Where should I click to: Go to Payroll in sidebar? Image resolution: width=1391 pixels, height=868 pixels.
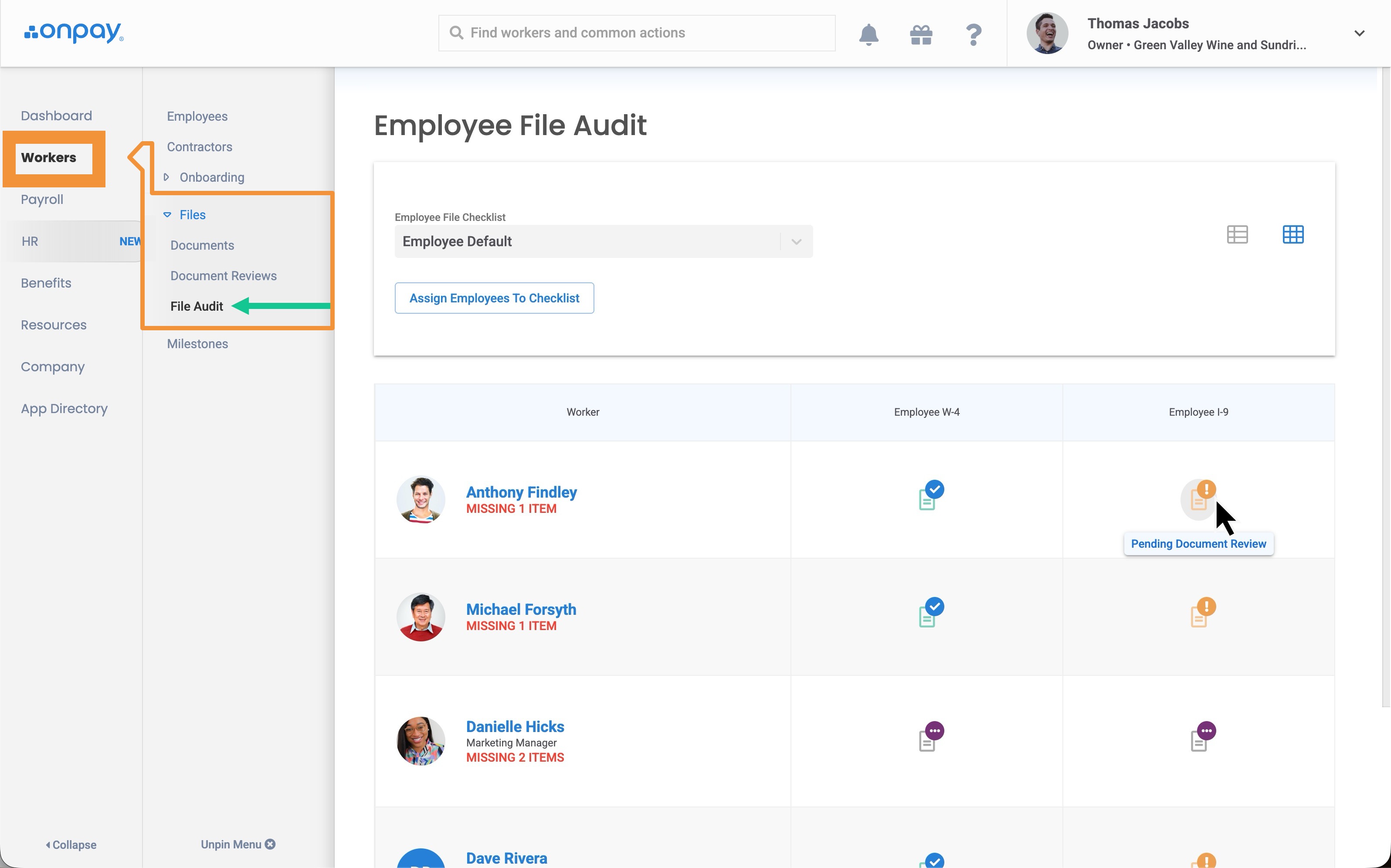tap(42, 199)
